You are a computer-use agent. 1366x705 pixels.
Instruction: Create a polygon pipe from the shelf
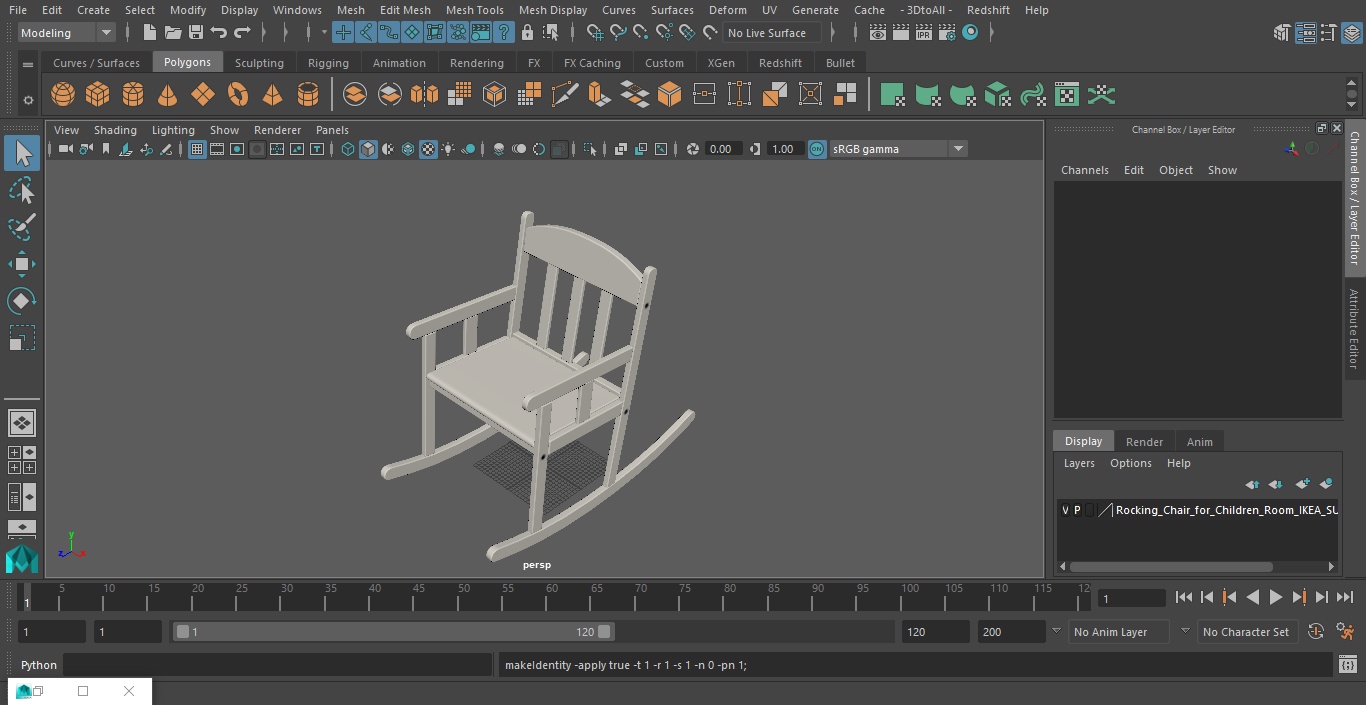tap(308, 95)
